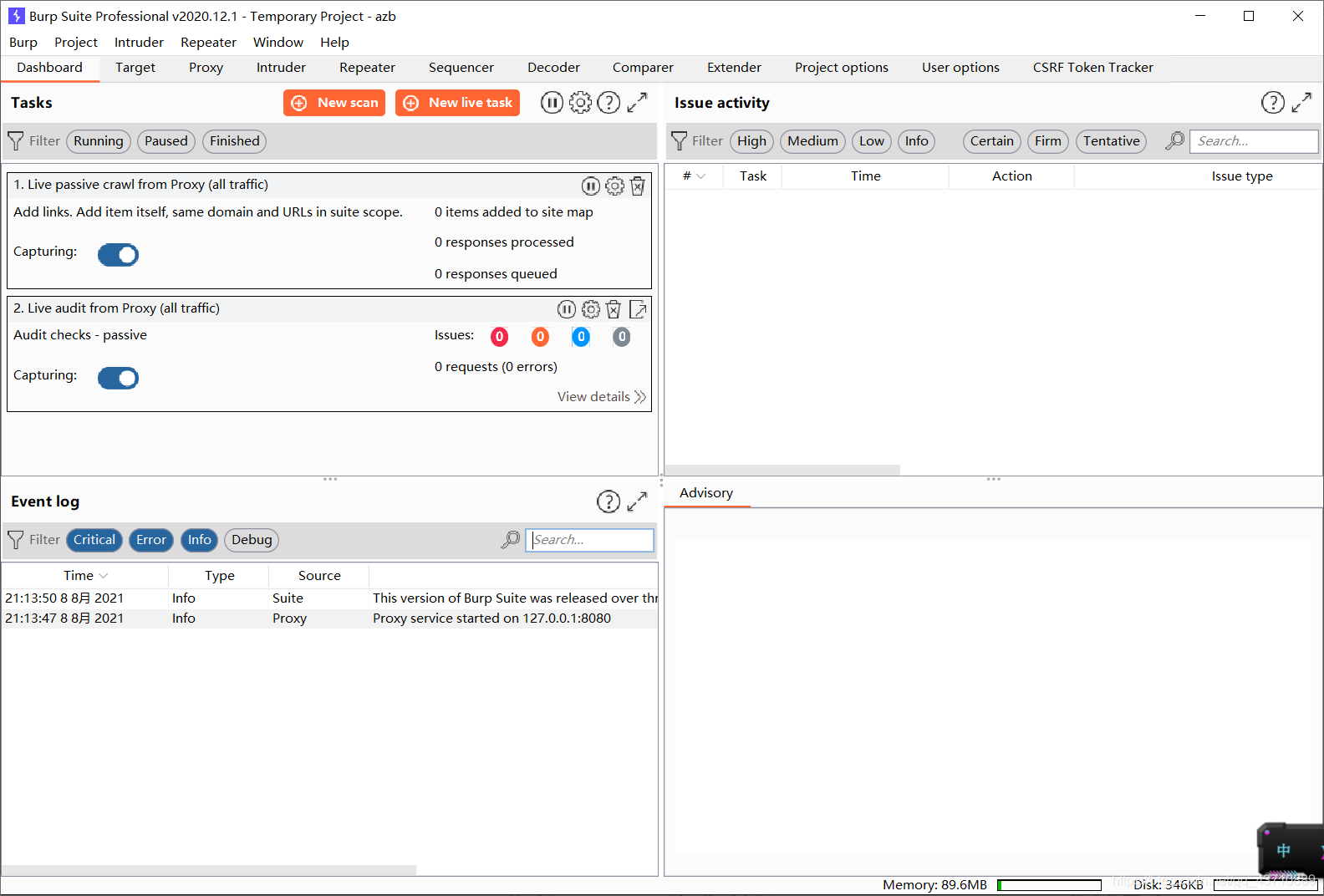The width and height of the screenshot is (1324, 896).
Task: Click orange medium-severity issues count badge
Action: click(x=540, y=336)
